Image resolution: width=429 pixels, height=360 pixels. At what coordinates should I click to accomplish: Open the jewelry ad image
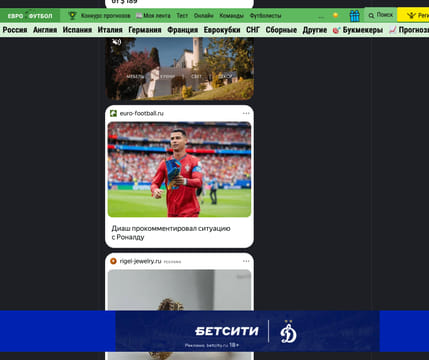[179, 290]
